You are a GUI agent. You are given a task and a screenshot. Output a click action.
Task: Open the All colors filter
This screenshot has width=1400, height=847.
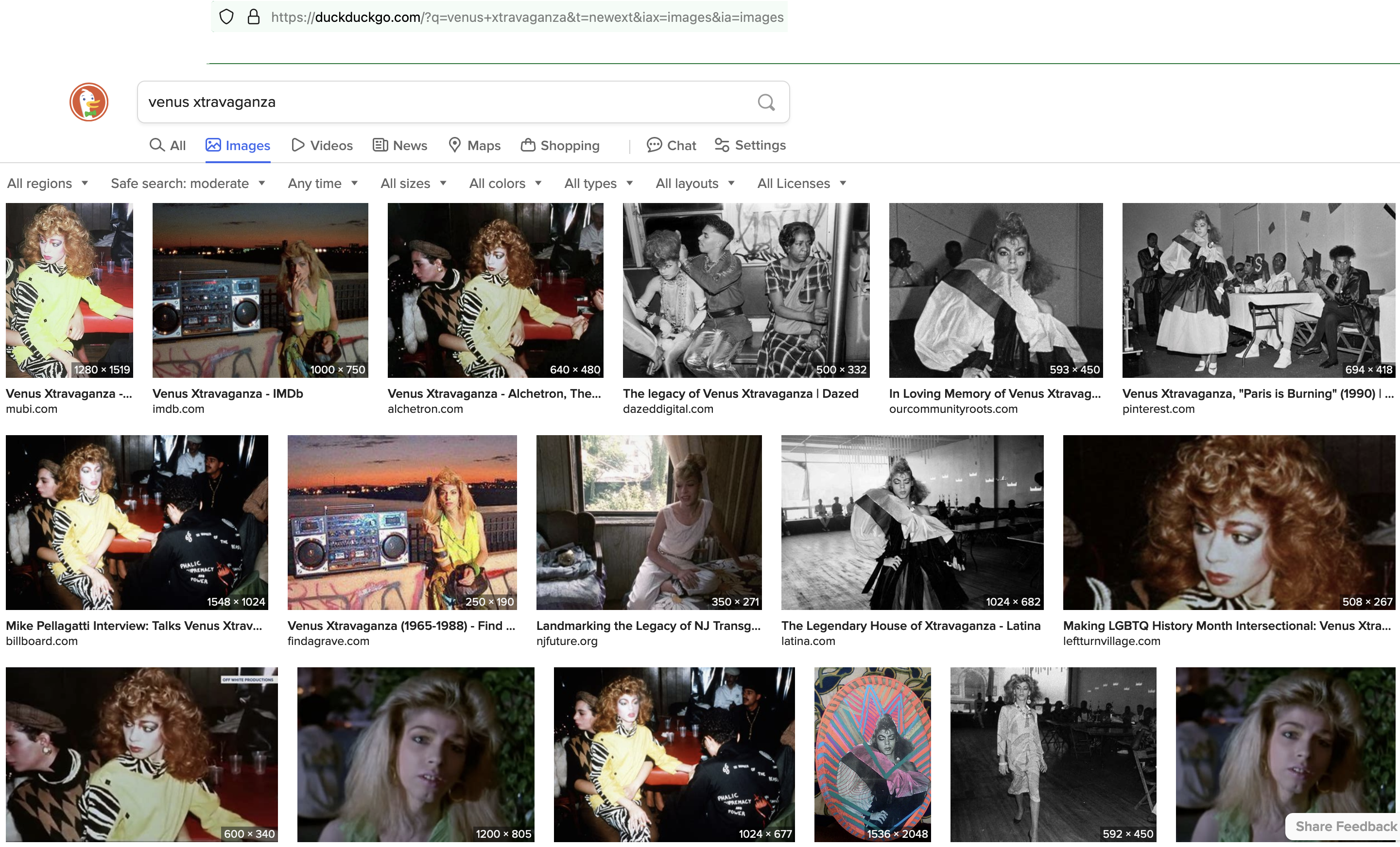[x=505, y=184]
